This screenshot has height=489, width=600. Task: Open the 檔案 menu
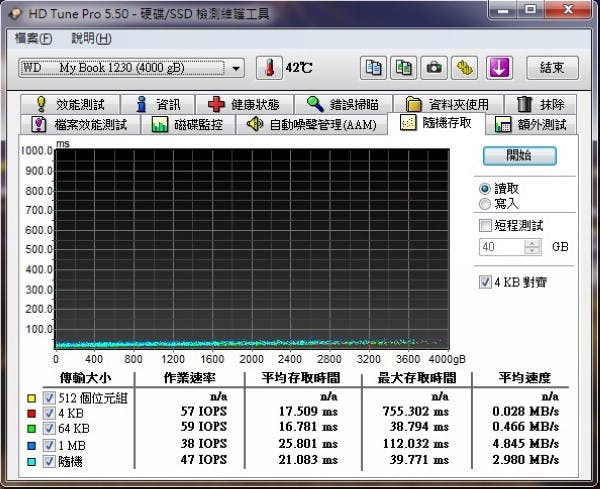34,38
